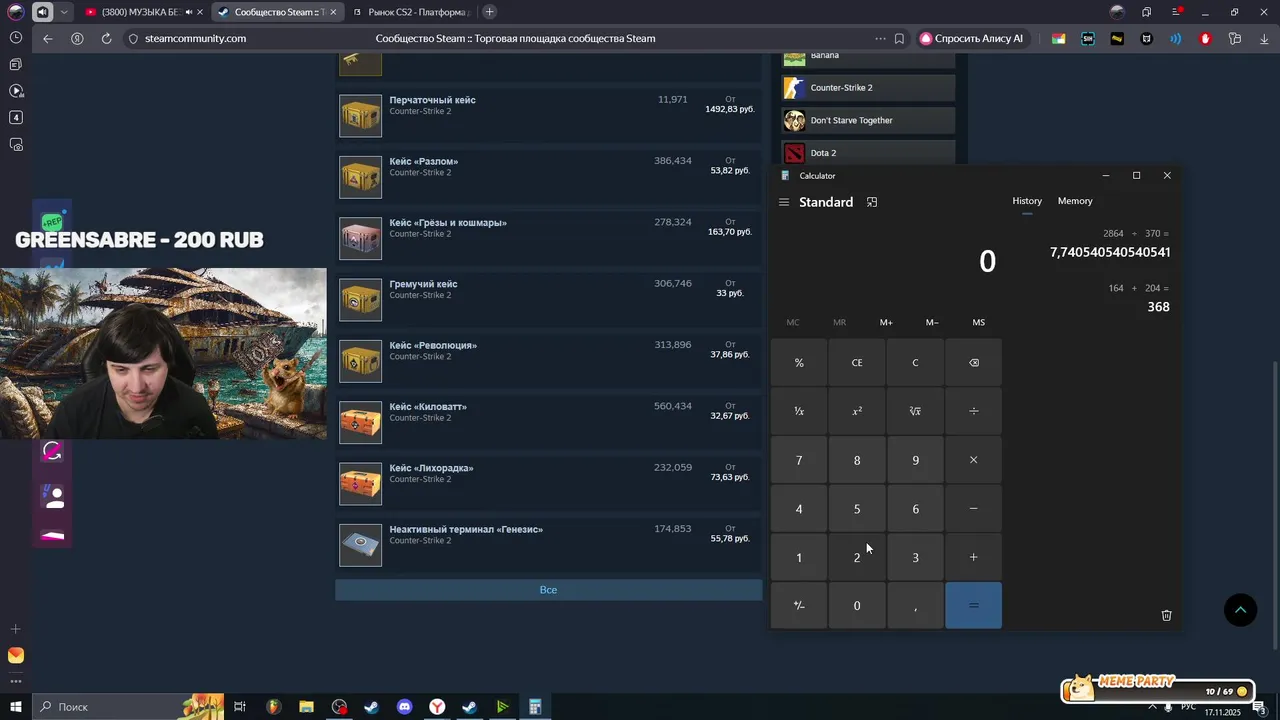Open the Calculator hamburger navigation menu
The height and width of the screenshot is (720, 1280).
784,202
